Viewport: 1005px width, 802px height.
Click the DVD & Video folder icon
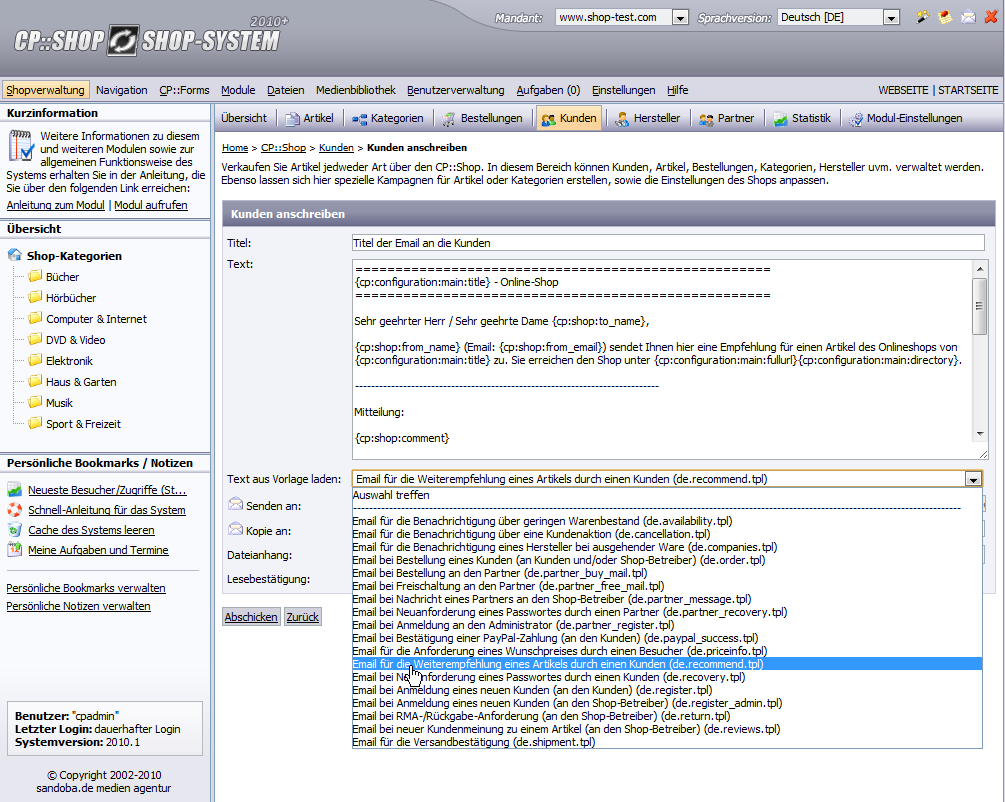point(35,339)
